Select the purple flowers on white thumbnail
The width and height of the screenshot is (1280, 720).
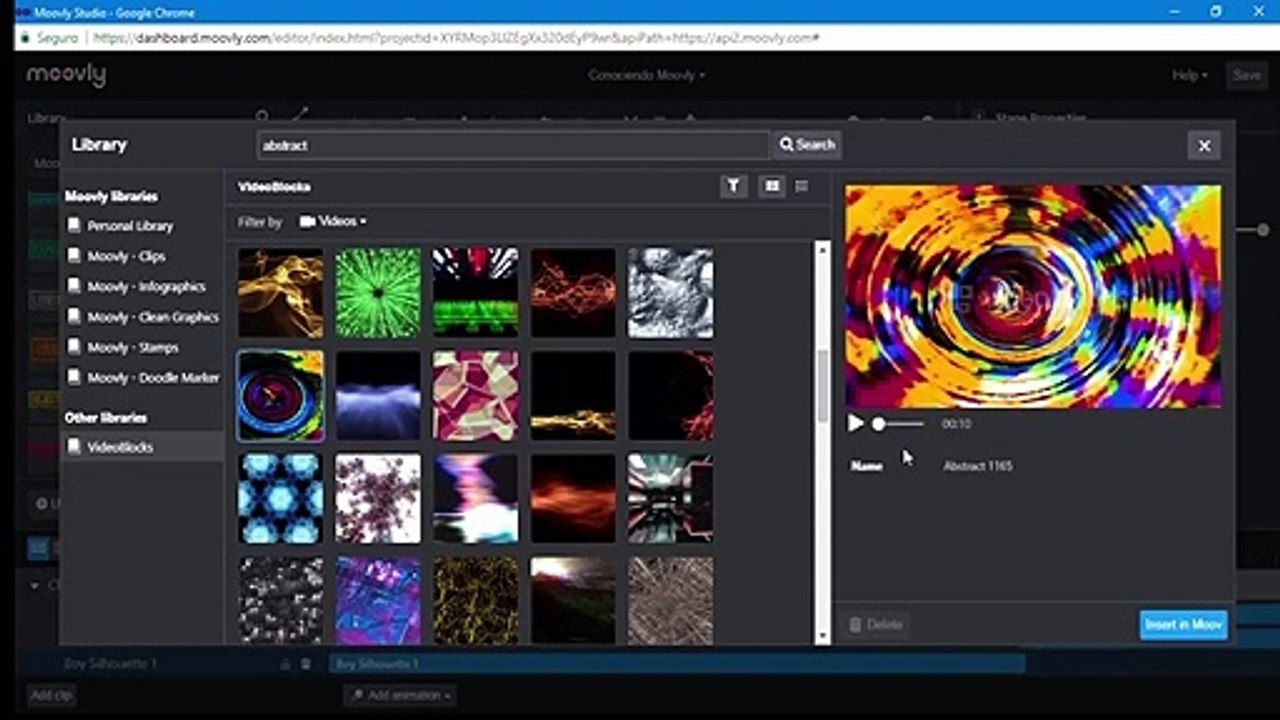tap(378, 498)
